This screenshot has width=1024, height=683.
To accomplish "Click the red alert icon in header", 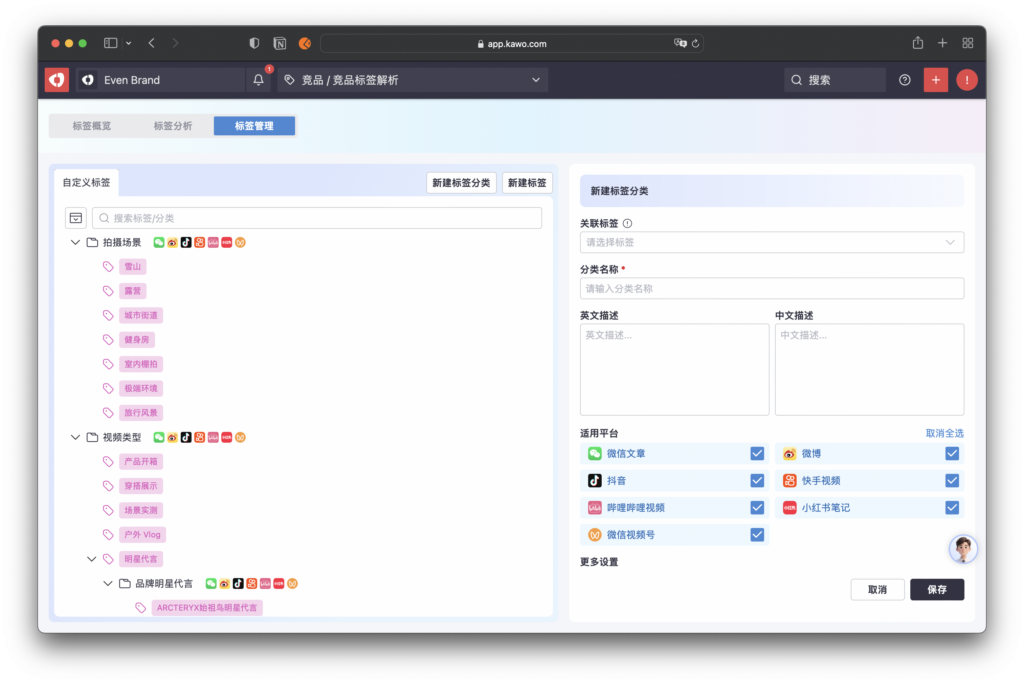I will click(966, 80).
